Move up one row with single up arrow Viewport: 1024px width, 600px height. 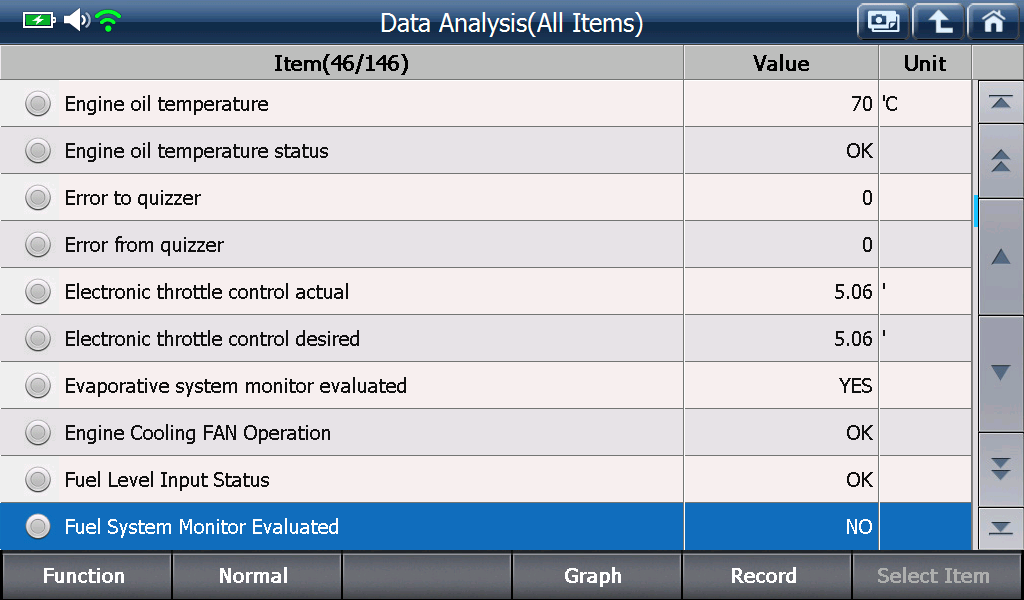click(1000, 257)
